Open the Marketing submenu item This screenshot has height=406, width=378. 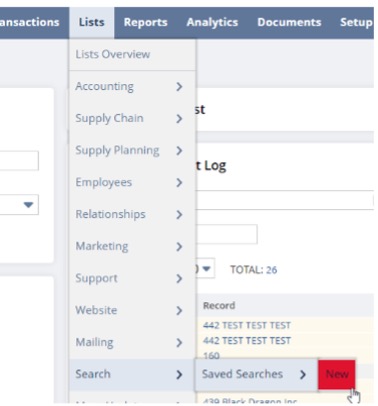(132, 246)
